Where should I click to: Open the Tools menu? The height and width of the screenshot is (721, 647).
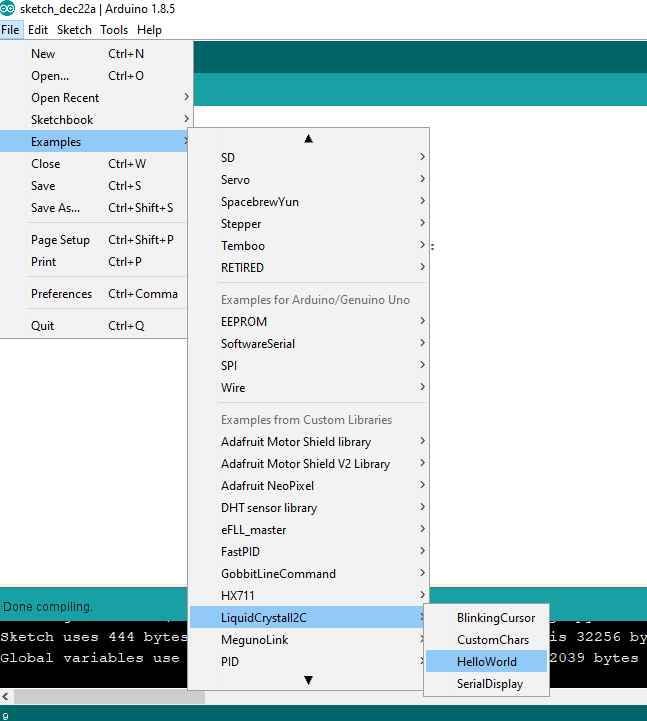pos(114,30)
